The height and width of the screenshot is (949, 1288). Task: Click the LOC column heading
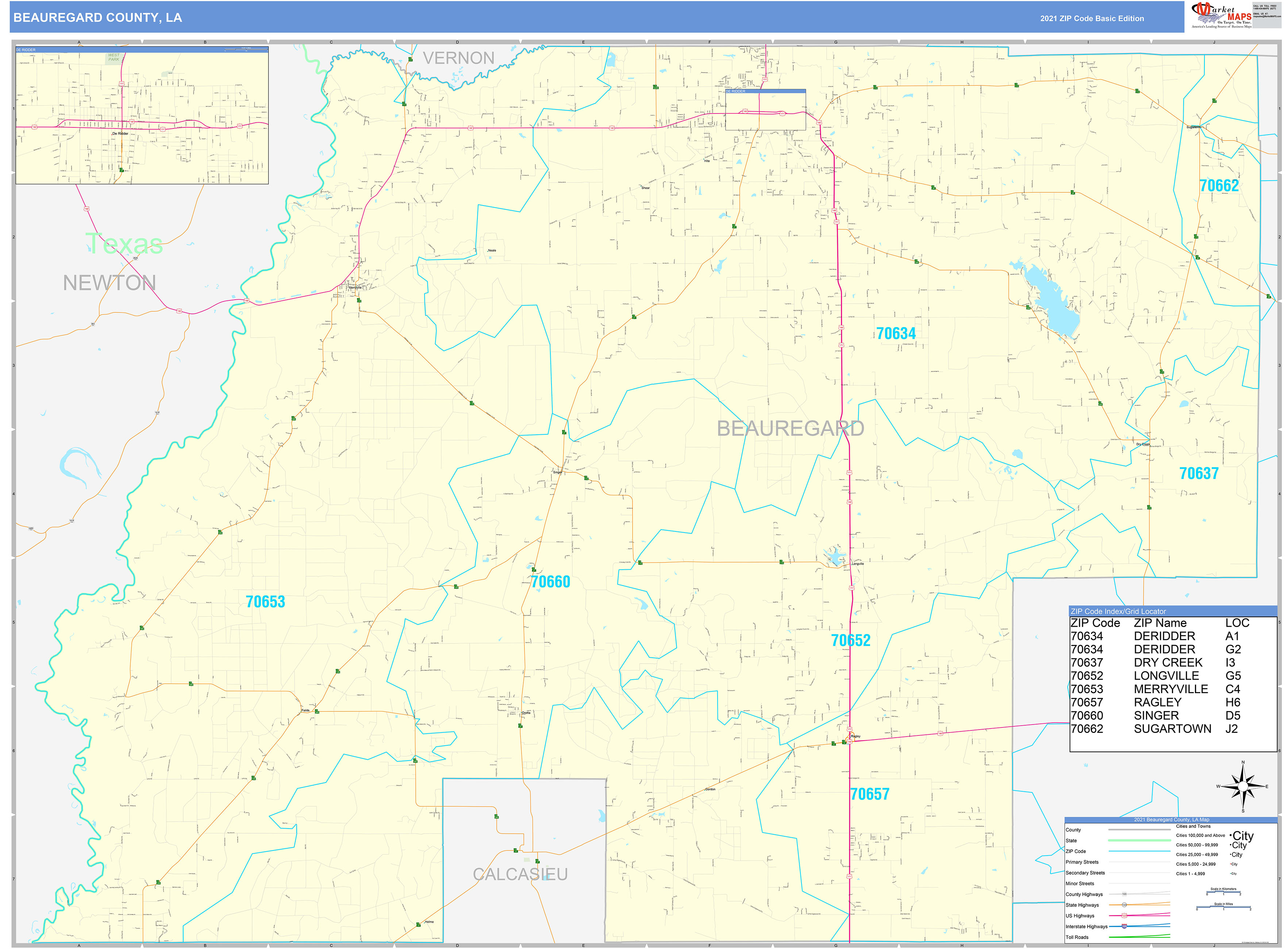[x=1237, y=623]
